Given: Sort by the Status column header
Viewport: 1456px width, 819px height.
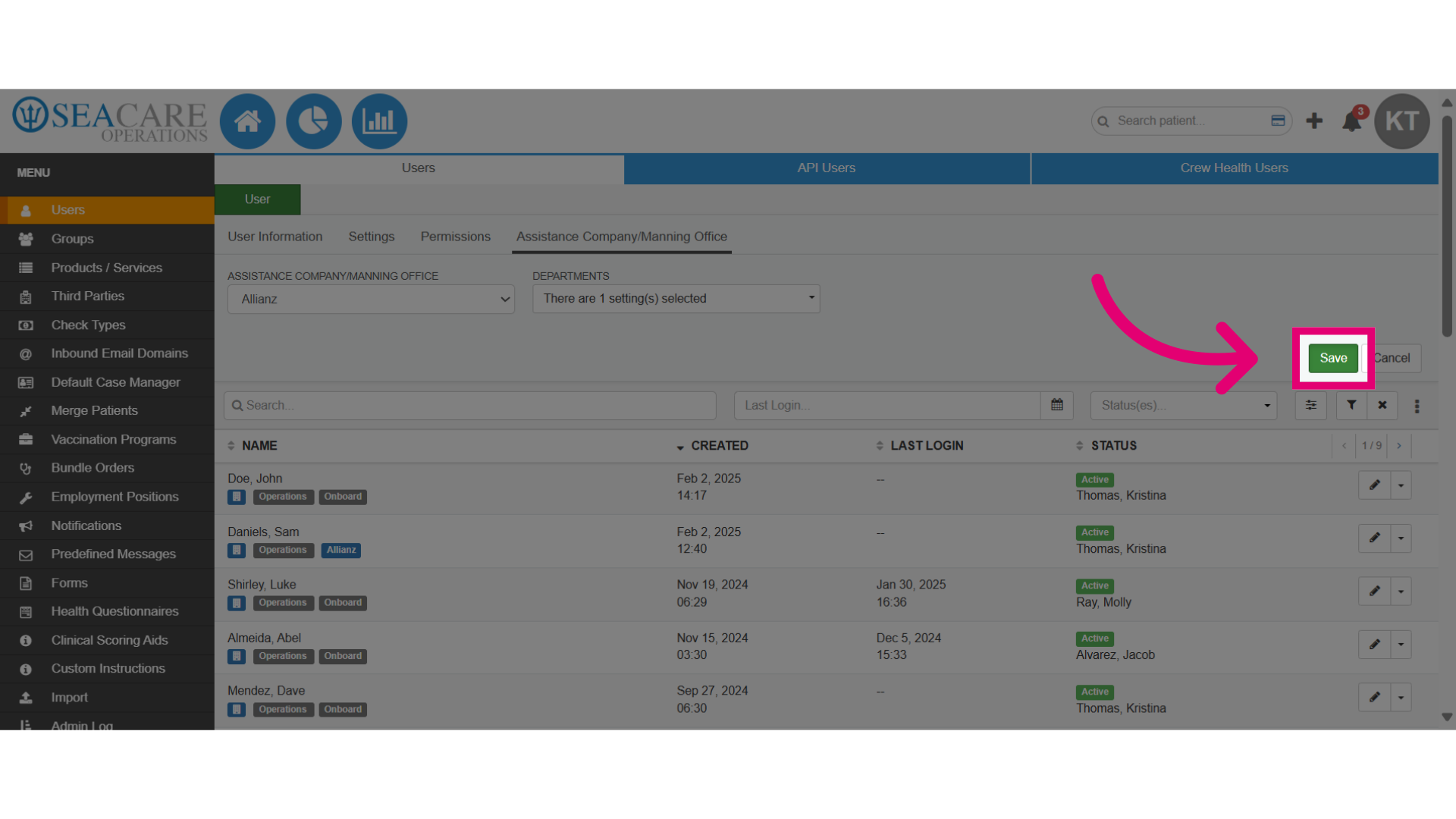Looking at the screenshot, I should (x=1106, y=446).
